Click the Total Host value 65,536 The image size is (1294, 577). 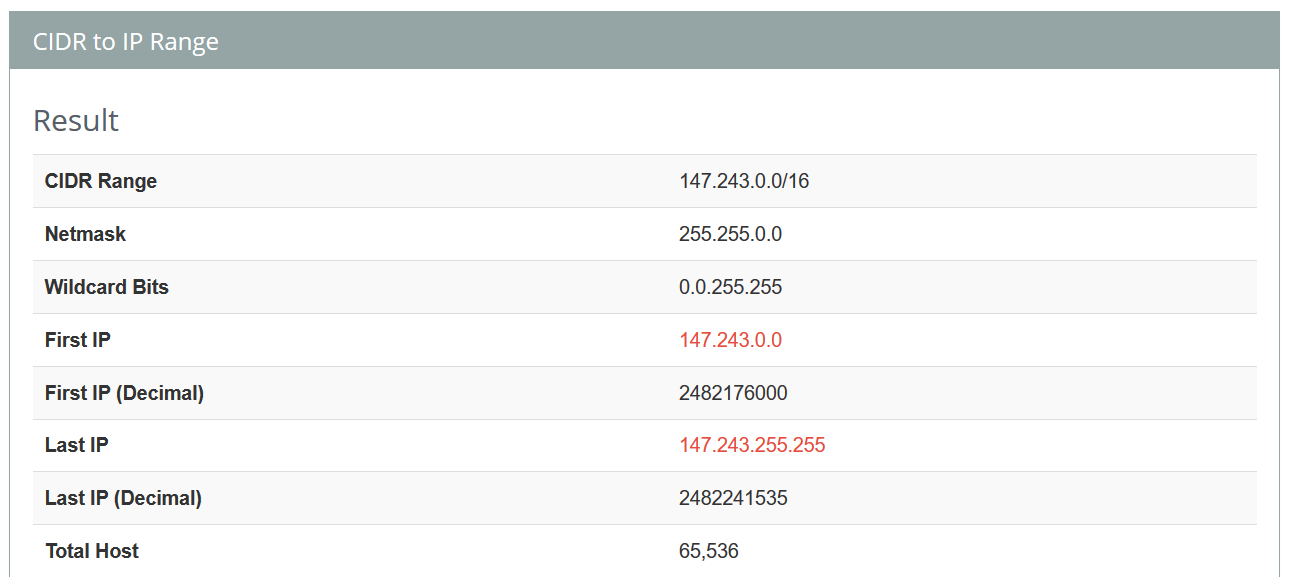[709, 551]
